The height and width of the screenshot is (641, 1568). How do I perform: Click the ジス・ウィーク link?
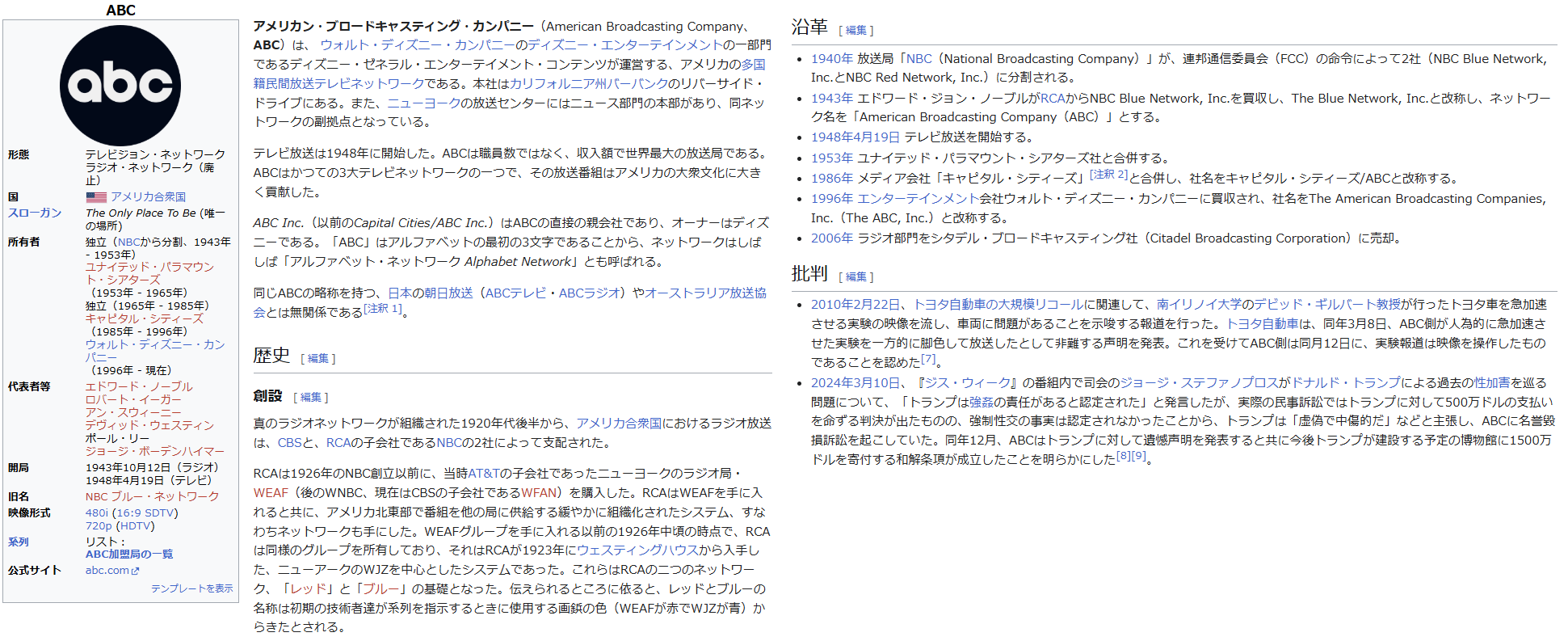(x=968, y=382)
